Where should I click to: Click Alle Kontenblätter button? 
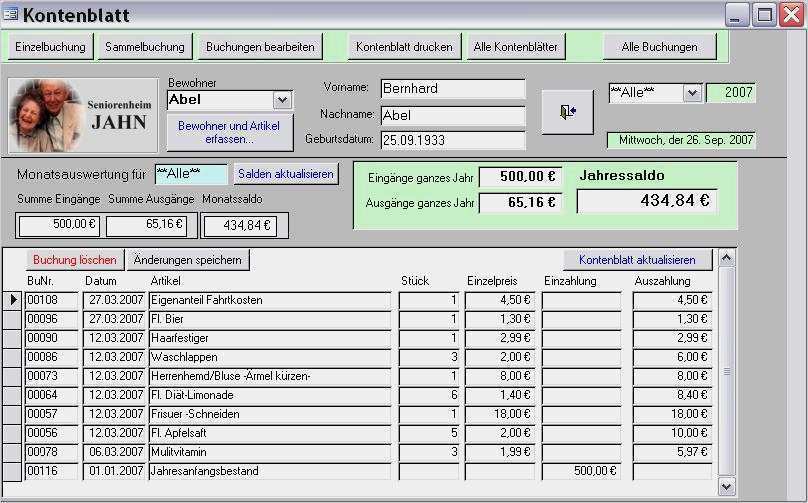(515, 47)
